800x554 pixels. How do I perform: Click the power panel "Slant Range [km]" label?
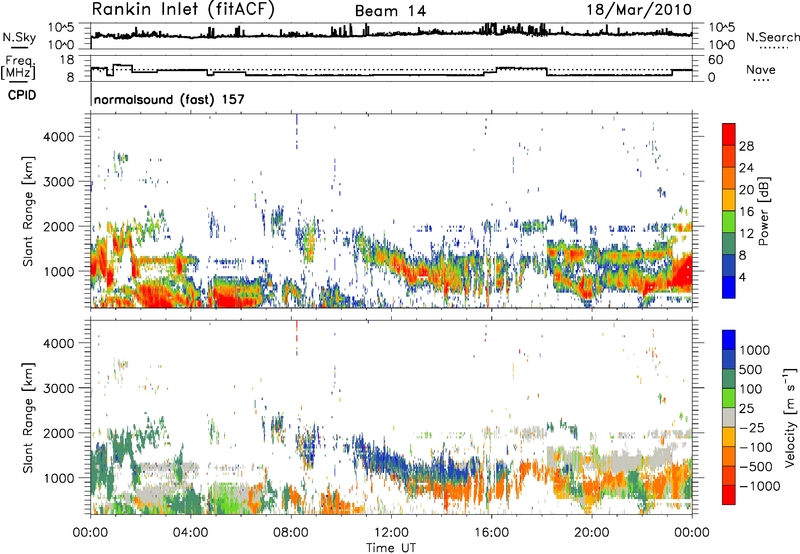28,211
